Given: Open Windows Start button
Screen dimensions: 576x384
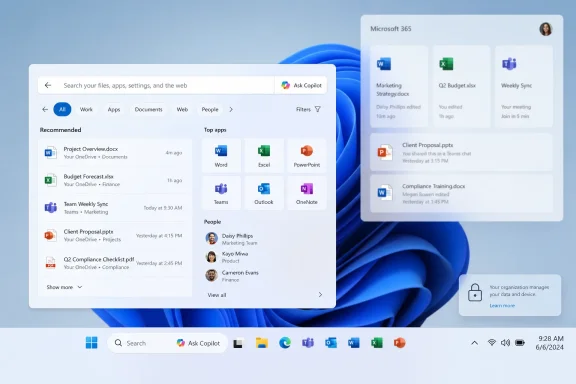Looking at the screenshot, I should (x=91, y=343).
